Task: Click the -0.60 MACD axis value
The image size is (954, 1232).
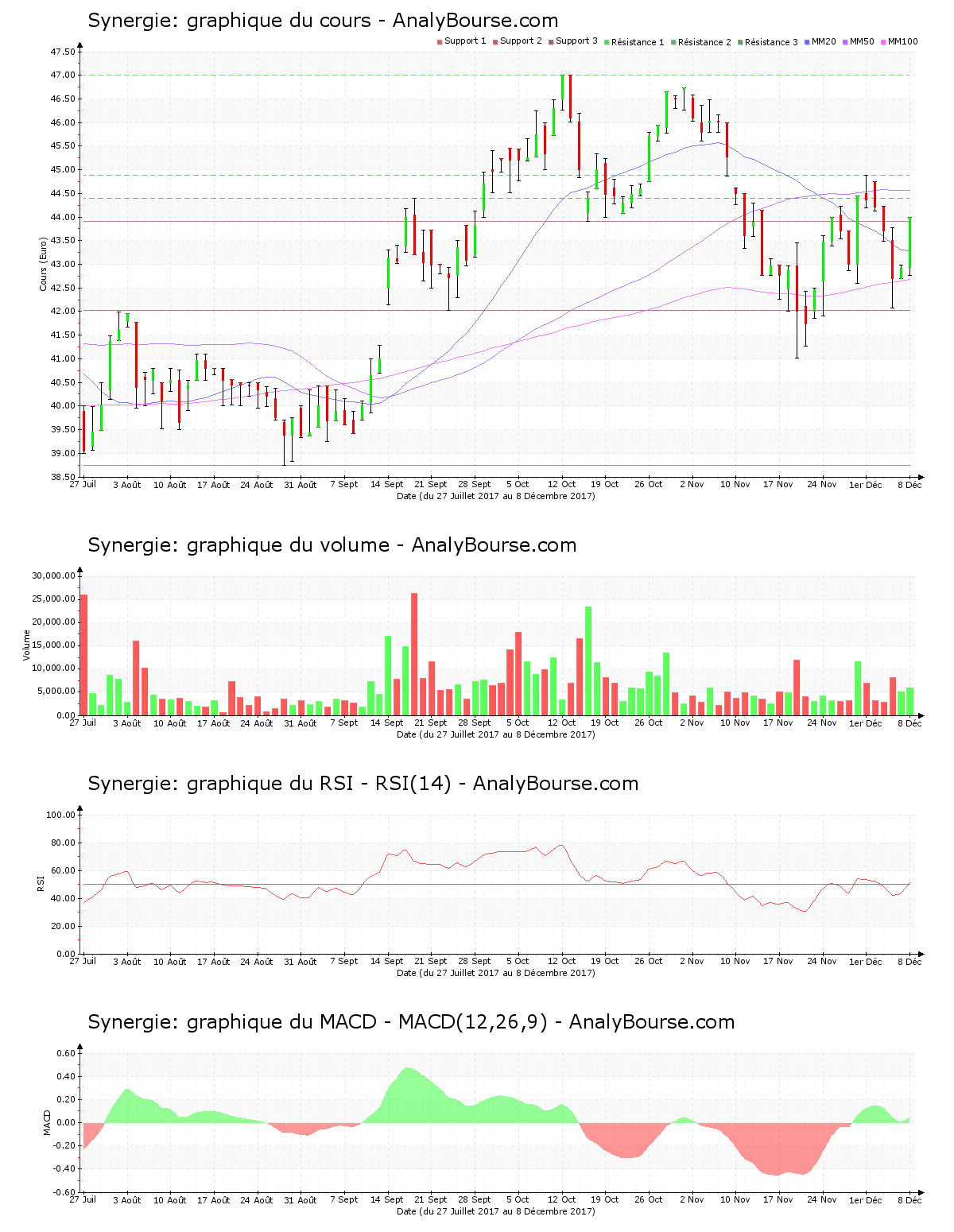Action: 64,1192
